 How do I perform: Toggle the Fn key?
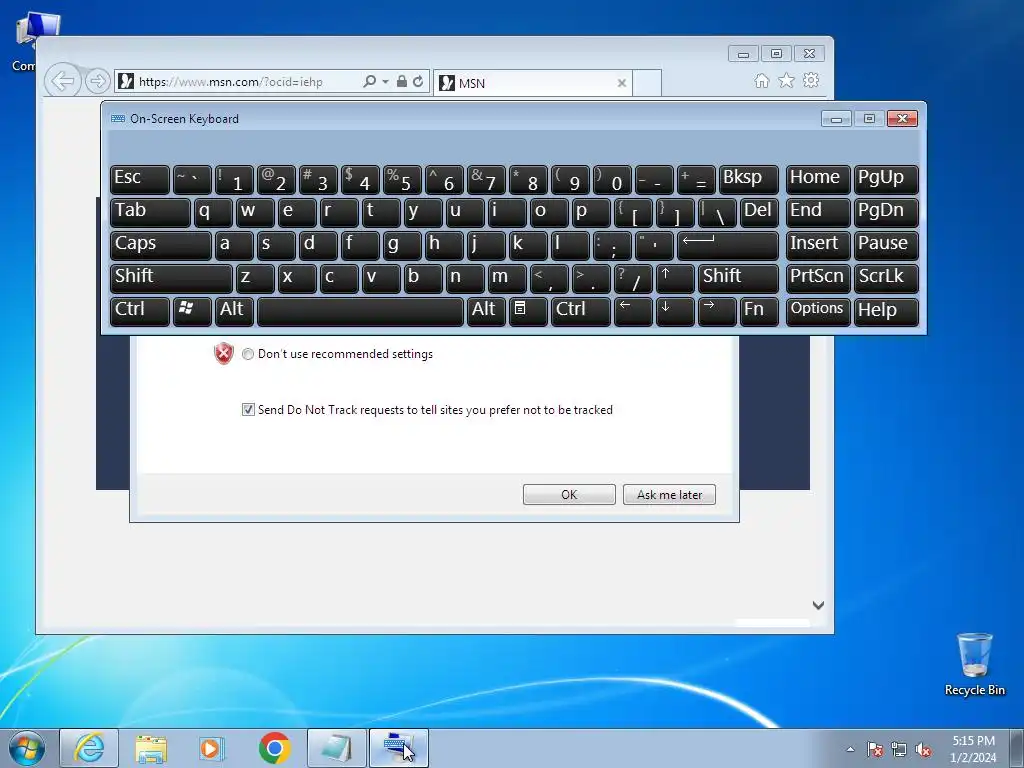pos(759,311)
